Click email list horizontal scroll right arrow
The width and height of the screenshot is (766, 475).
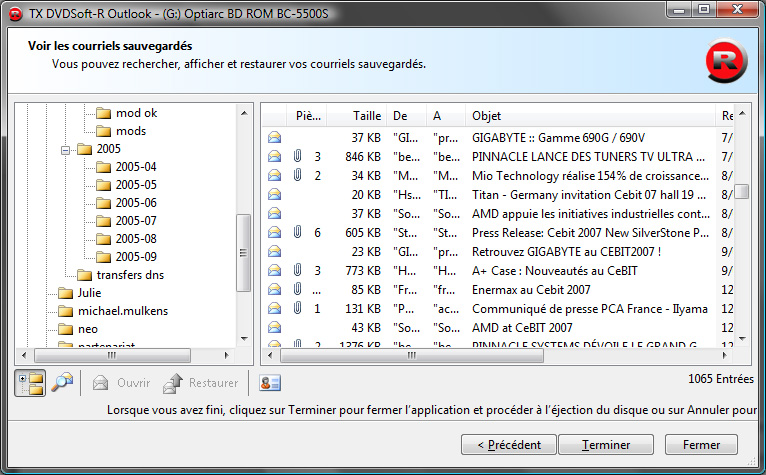[725, 356]
